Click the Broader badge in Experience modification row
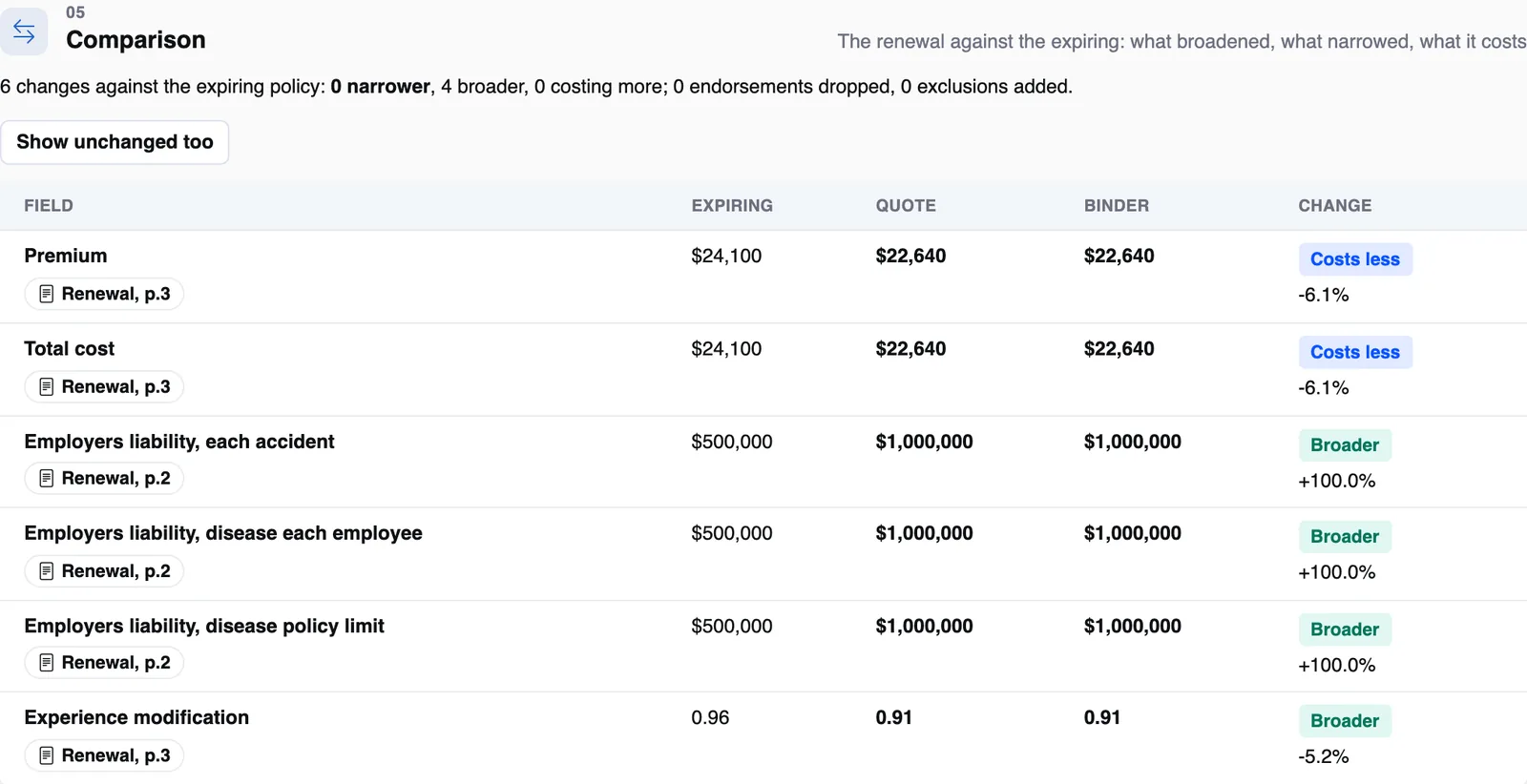The image size is (1527, 784). (1345, 721)
